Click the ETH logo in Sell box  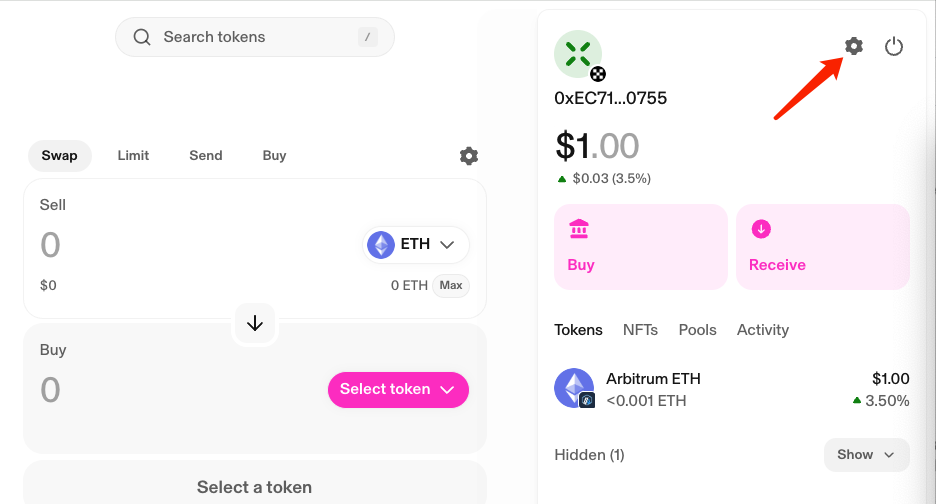381,245
